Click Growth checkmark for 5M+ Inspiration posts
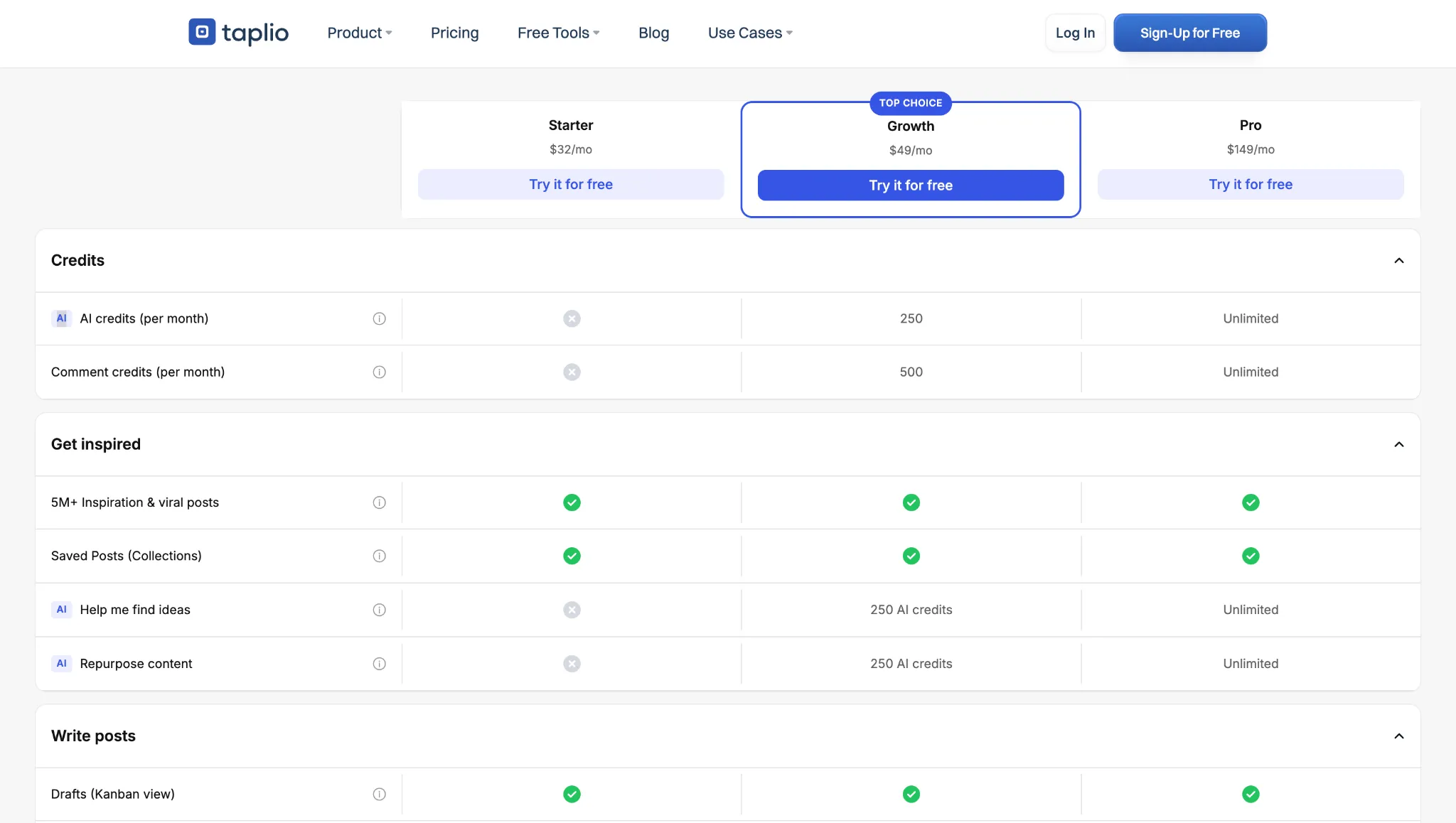 point(911,502)
